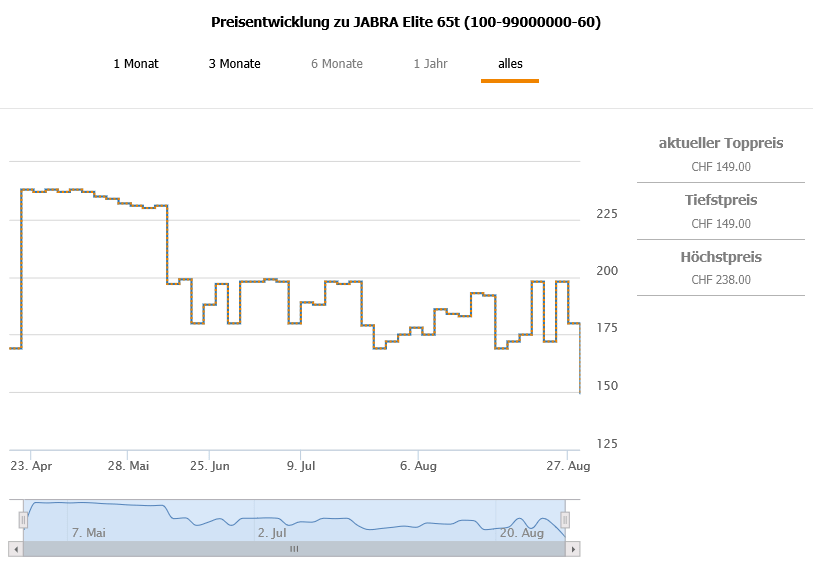Click the Tiefstpreis CHF 149.00 value
Screen dimensions: 820x567
[721, 224]
